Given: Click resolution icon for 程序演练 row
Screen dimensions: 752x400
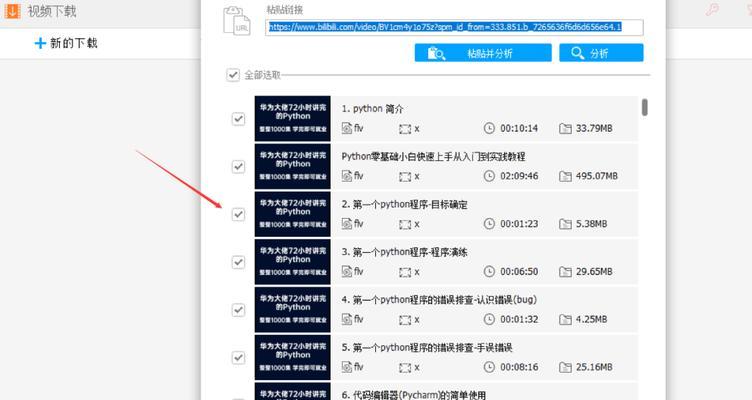Looking at the screenshot, I should click(405, 272).
